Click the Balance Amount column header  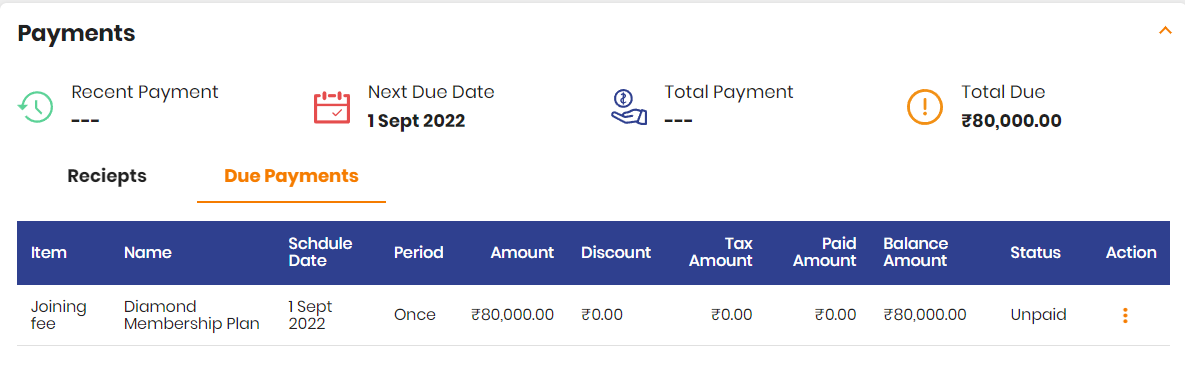(x=915, y=253)
